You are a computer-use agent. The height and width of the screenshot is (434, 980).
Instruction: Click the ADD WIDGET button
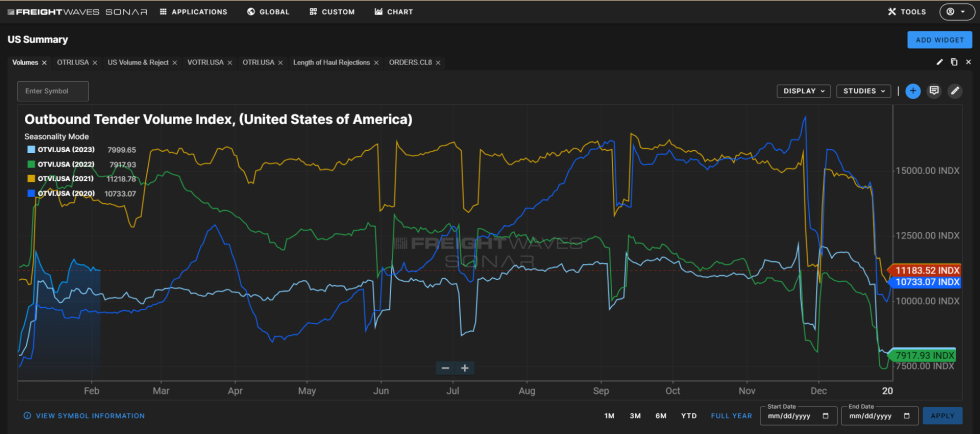click(938, 40)
